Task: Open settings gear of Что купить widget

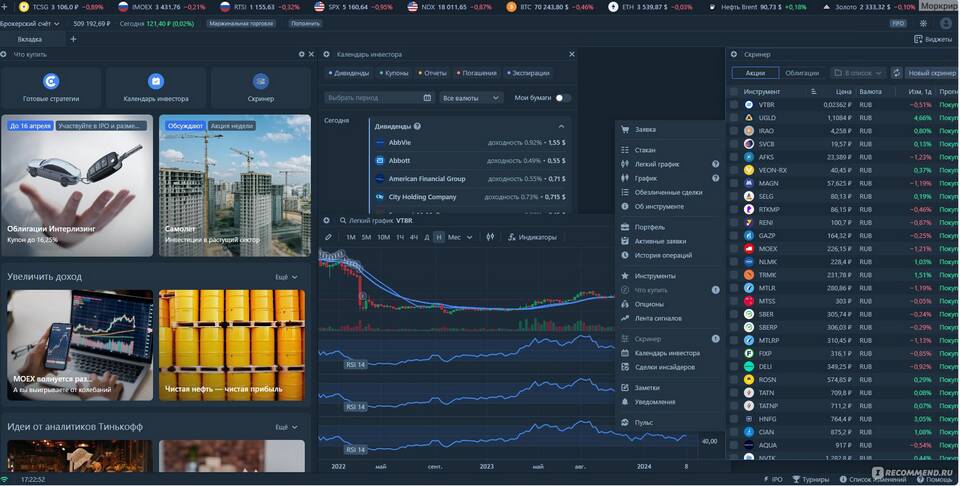Action: [301, 54]
